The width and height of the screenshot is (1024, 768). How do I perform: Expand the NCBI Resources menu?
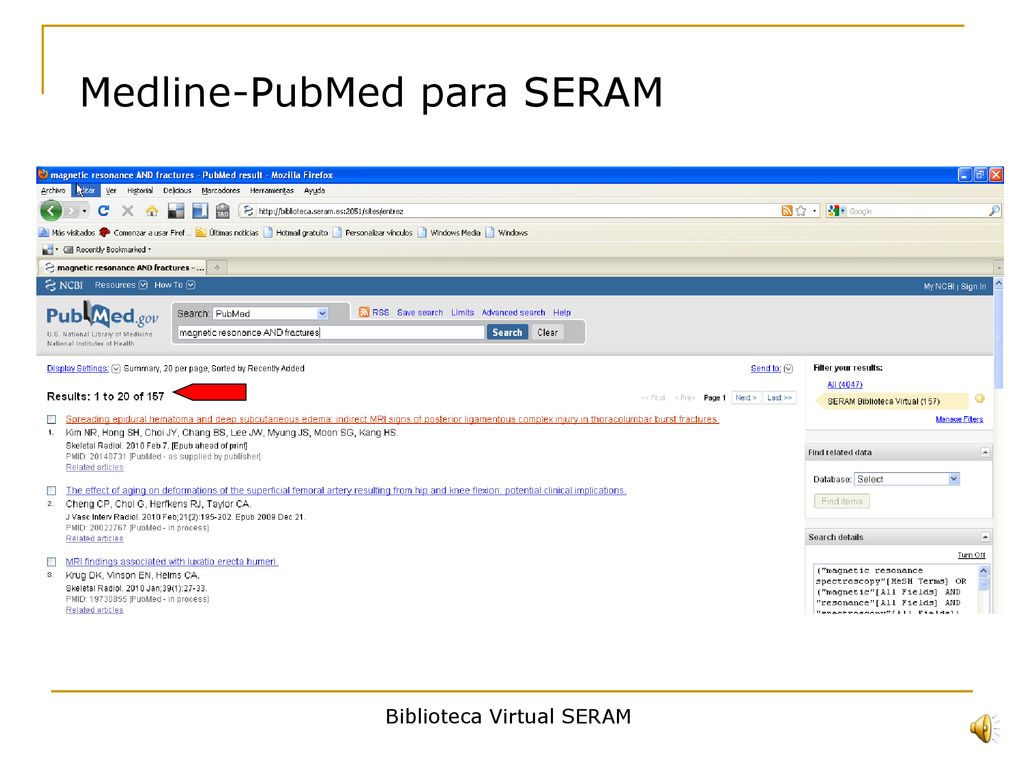pos(121,285)
